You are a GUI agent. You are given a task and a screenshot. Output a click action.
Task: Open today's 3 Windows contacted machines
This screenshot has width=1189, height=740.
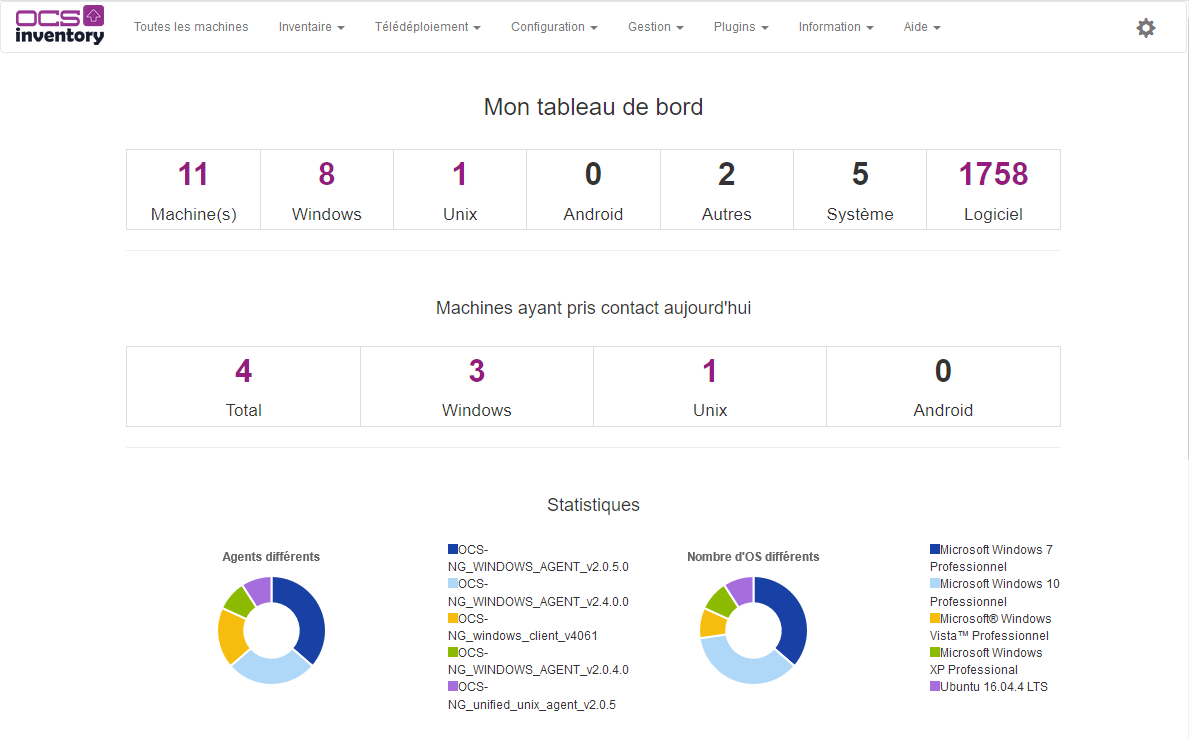476,371
